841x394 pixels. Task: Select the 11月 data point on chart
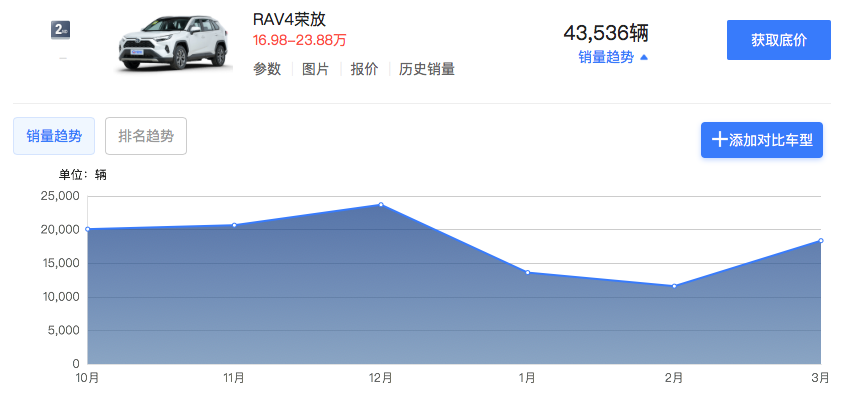point(234,225)
